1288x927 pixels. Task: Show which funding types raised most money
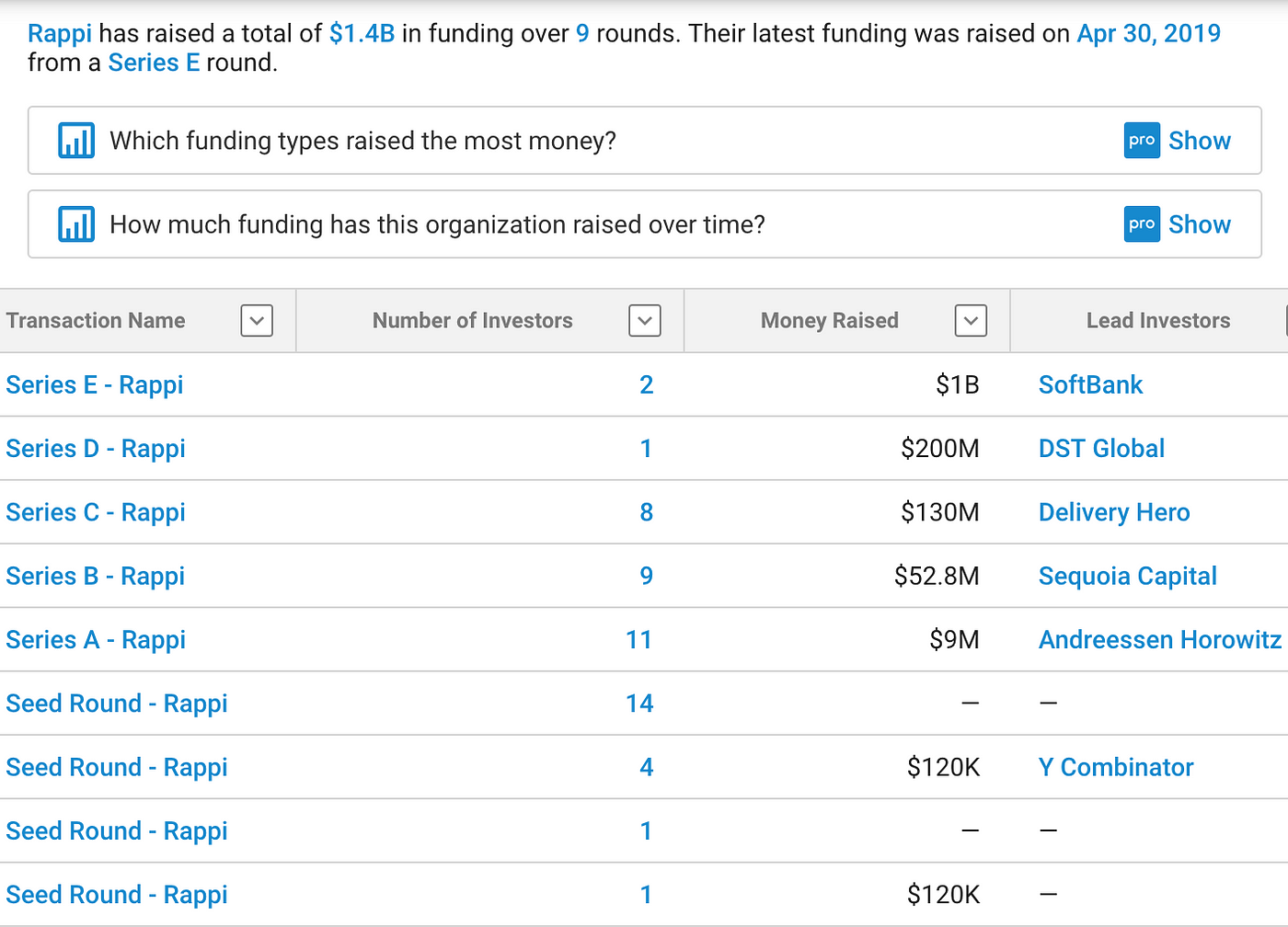pyautogui.click(x=1199, y=141)
